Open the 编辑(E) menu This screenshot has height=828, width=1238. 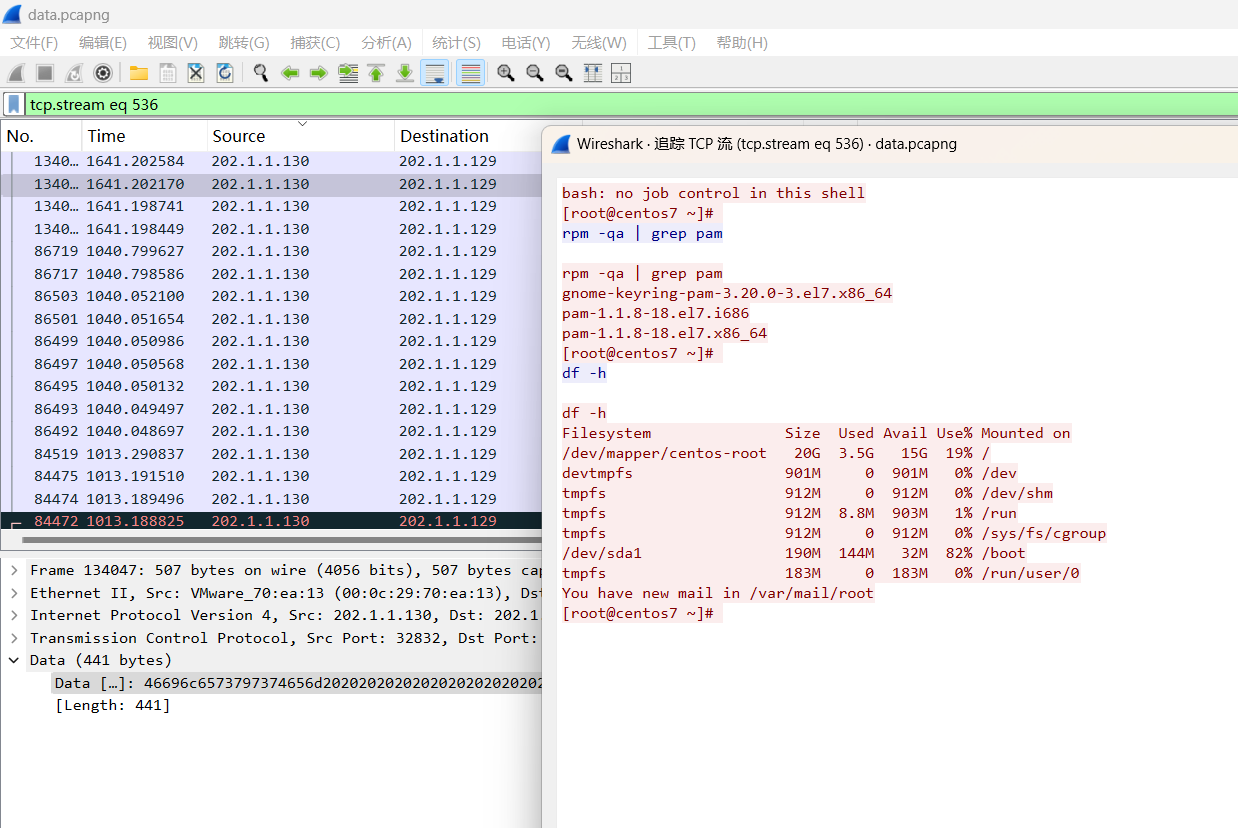103,43
